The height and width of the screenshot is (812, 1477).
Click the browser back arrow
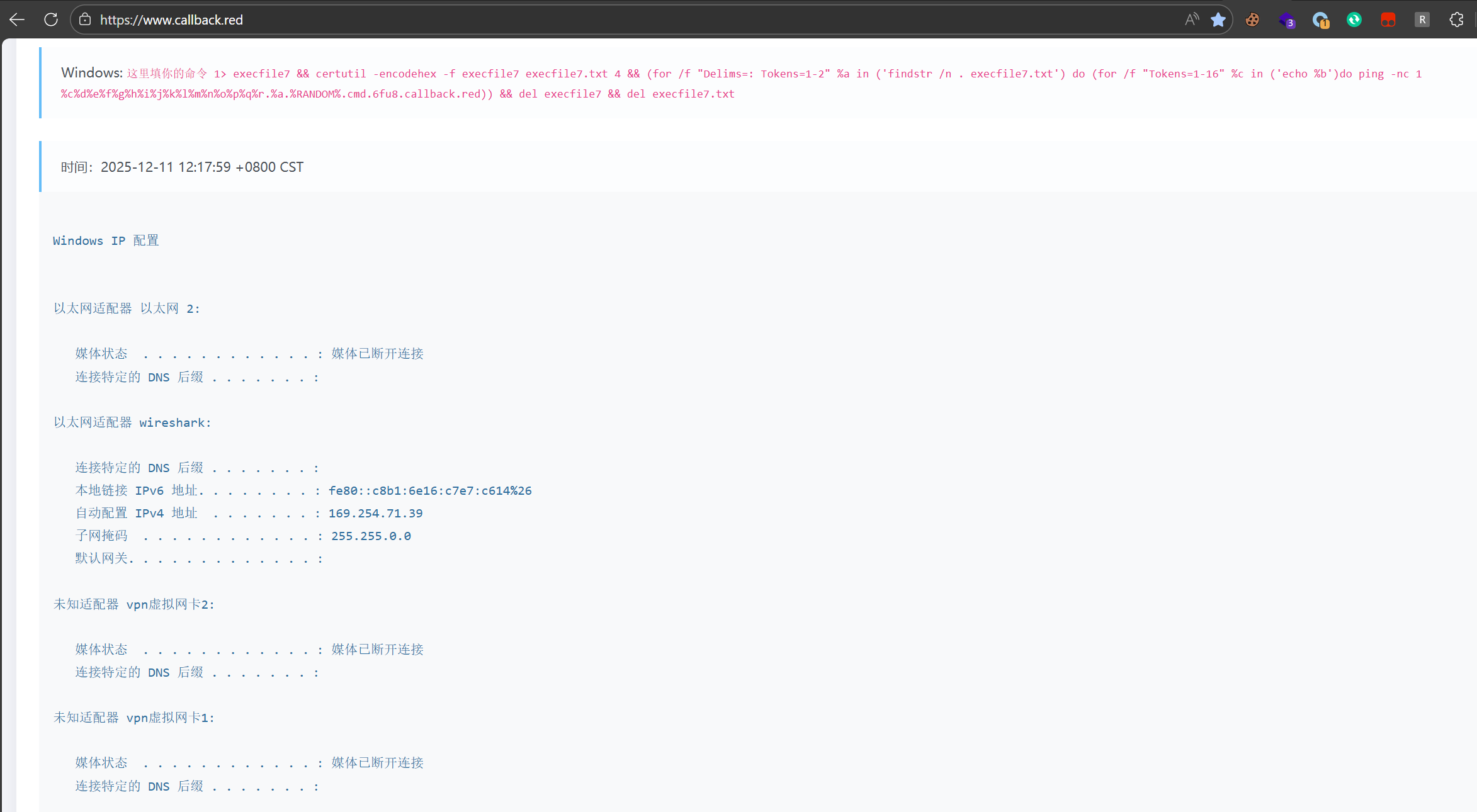(17, 20)
